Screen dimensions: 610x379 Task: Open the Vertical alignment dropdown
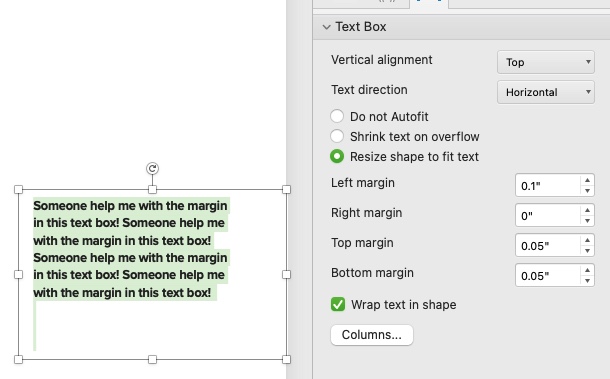click(545, 62)
